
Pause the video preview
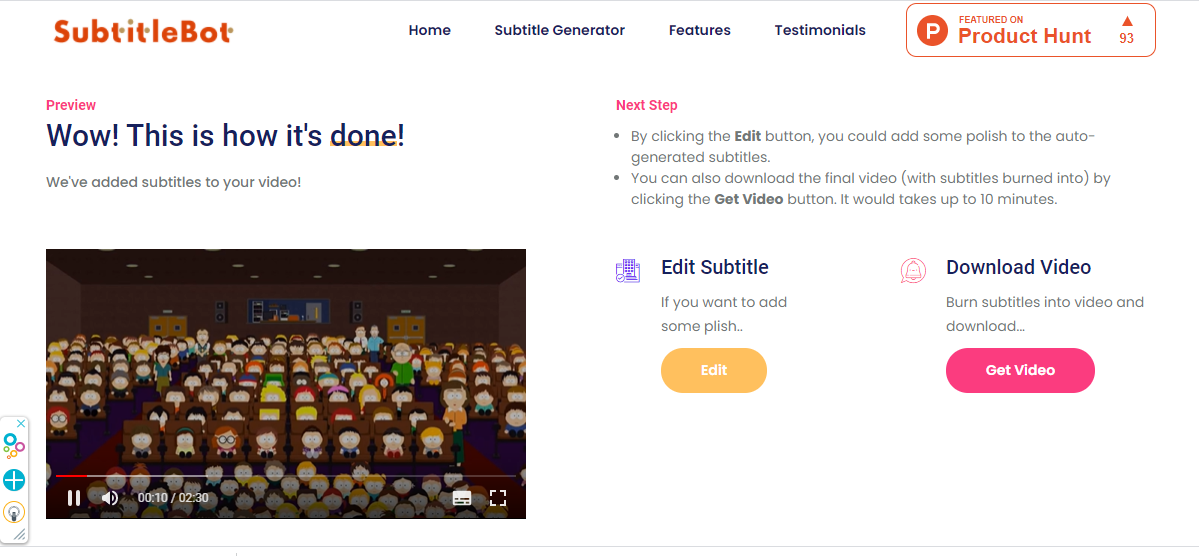(x=74, y=498)
